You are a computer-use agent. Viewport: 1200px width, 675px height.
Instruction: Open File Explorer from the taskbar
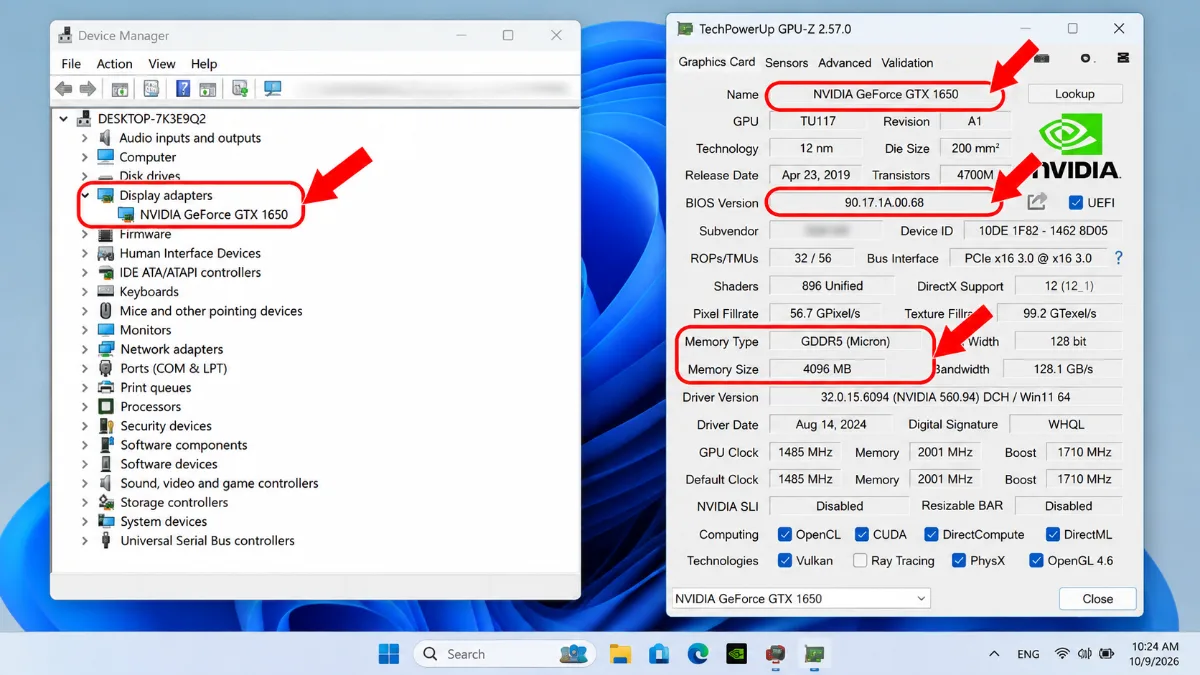pos(621,654)
